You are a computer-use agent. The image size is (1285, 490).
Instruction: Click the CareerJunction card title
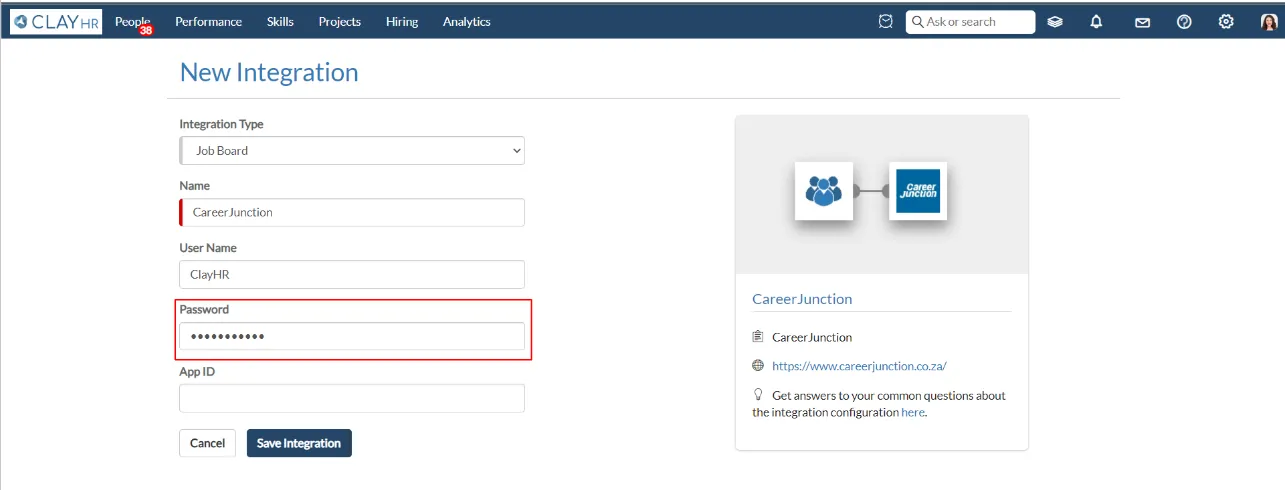pyautogui.click(x=802, y=299)
